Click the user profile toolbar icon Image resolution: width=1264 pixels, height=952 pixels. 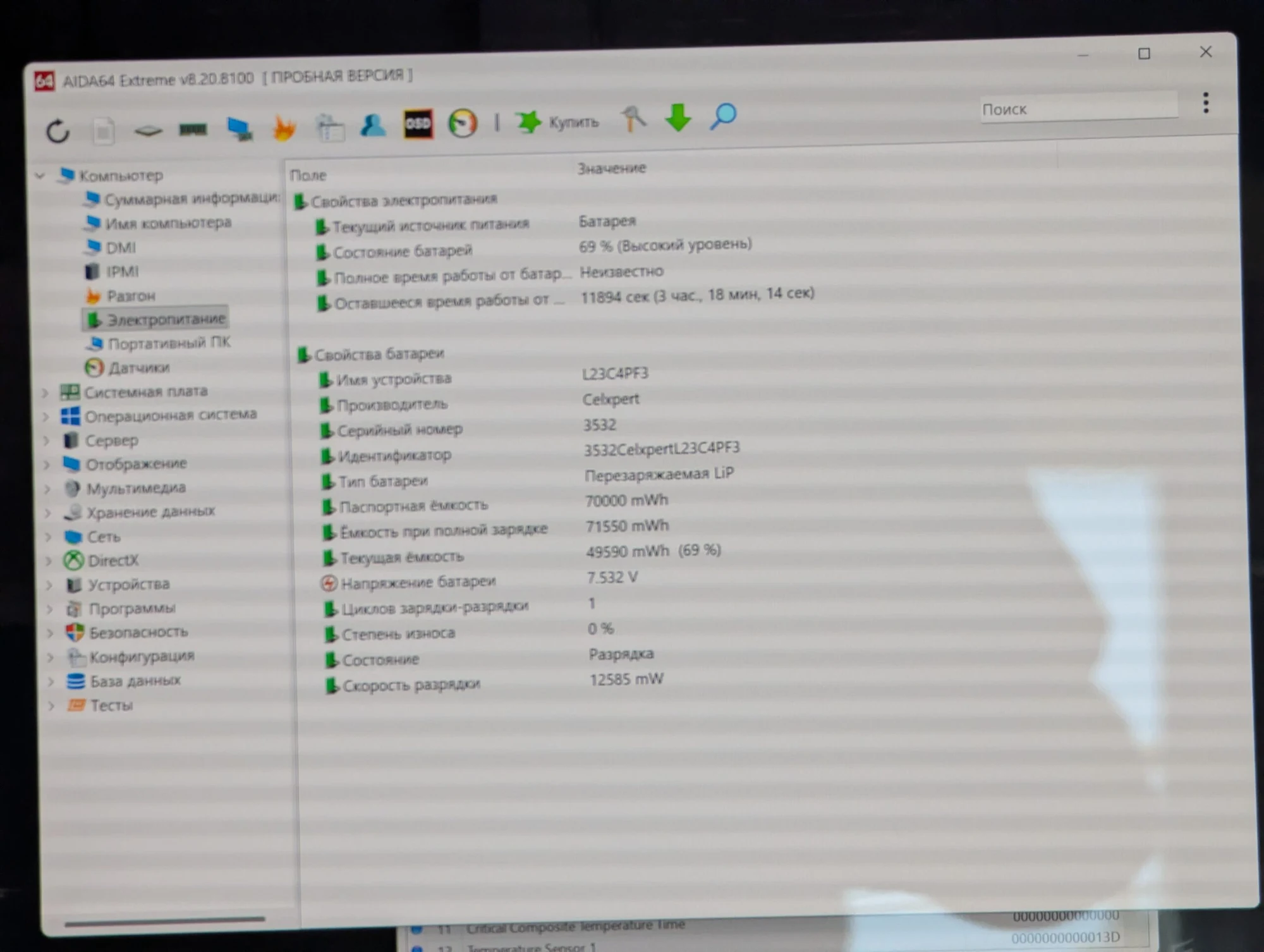(373, 125)
